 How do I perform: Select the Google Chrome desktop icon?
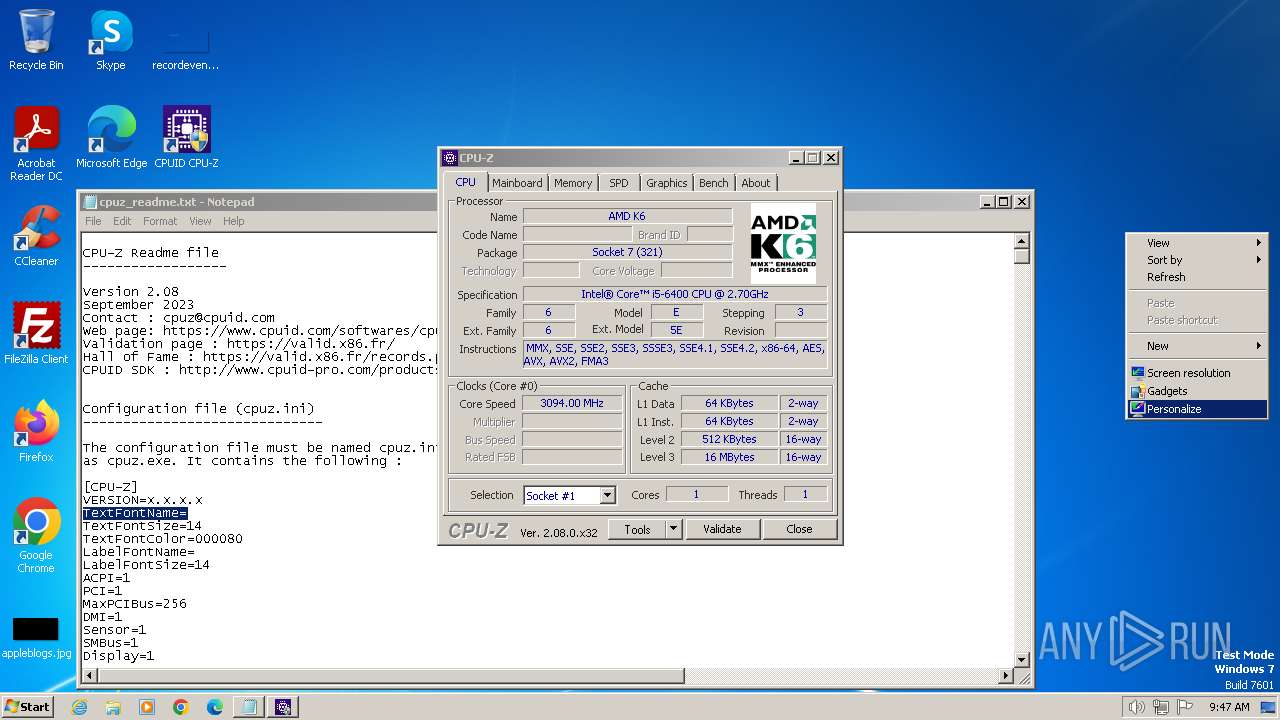[36, 535]
